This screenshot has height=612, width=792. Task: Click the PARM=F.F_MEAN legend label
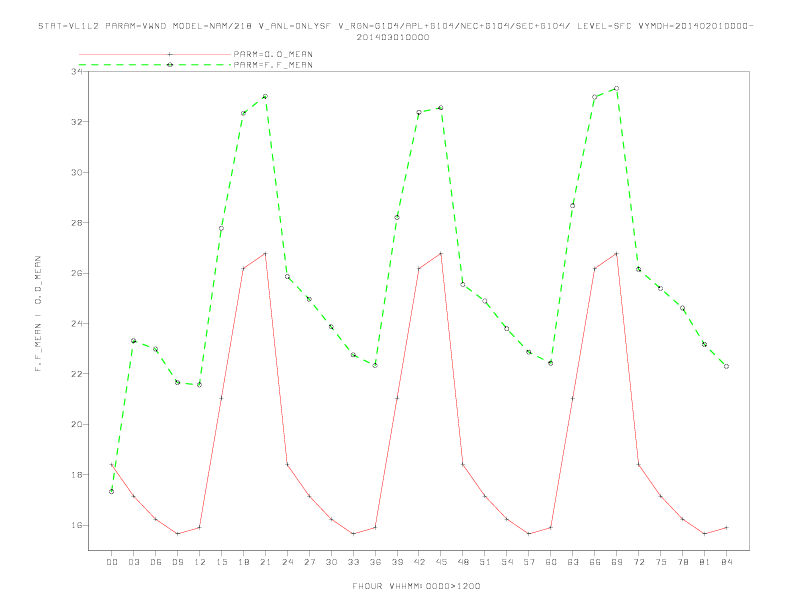pyautogui.click(x=273, y=65)
